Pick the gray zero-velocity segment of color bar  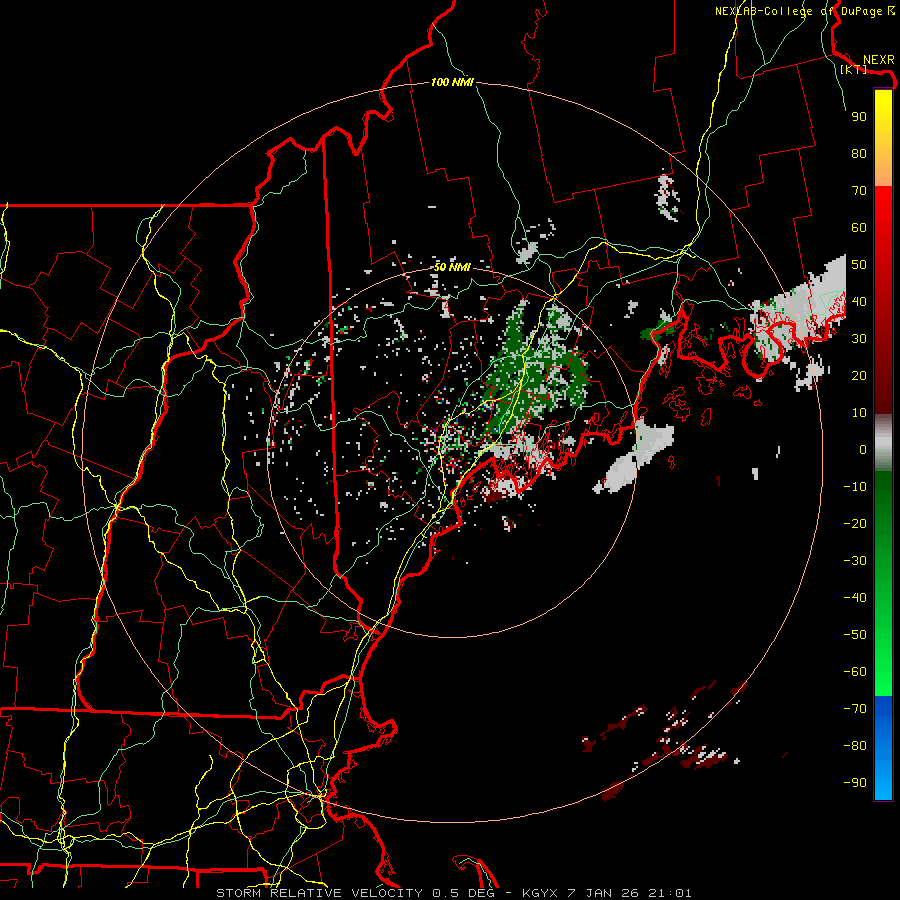883,443
